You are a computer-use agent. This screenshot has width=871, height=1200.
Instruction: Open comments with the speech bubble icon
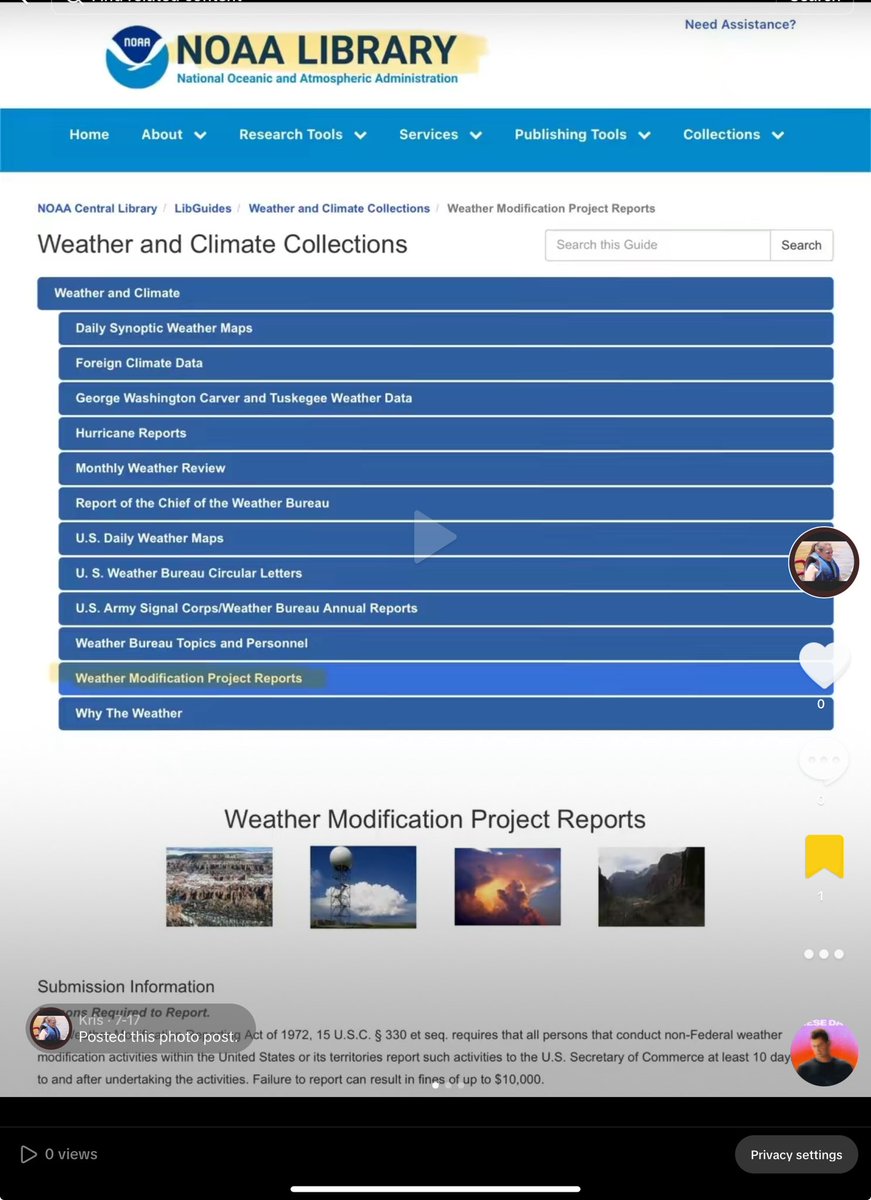(823, 761)
